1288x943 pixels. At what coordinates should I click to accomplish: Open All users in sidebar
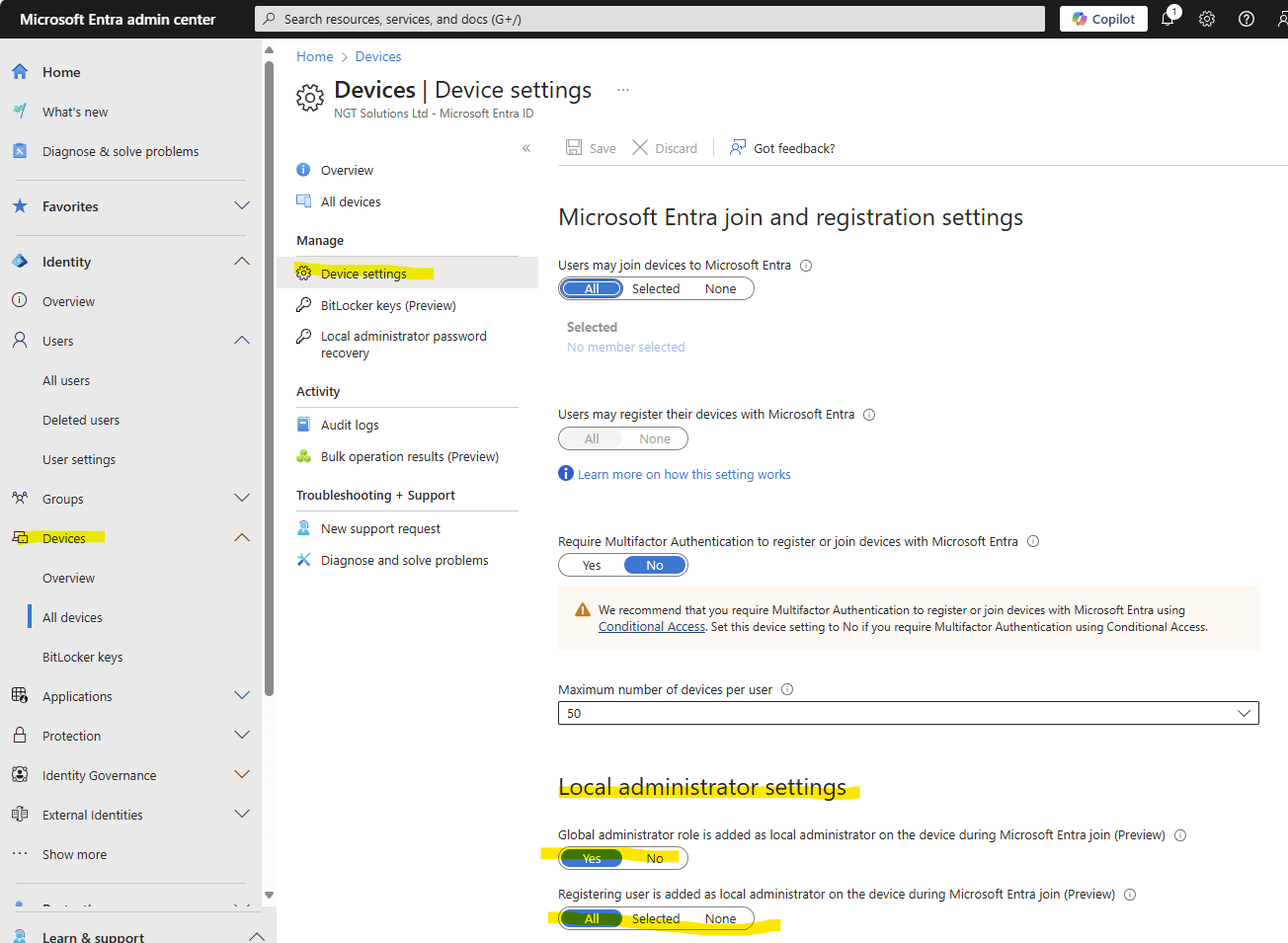[66, 380]
